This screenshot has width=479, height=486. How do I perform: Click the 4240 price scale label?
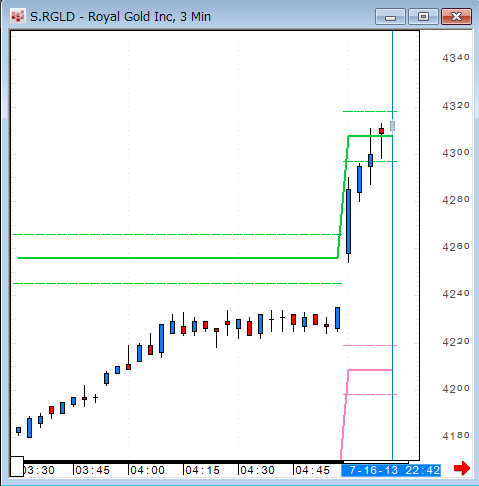click(x=456, y=294)
